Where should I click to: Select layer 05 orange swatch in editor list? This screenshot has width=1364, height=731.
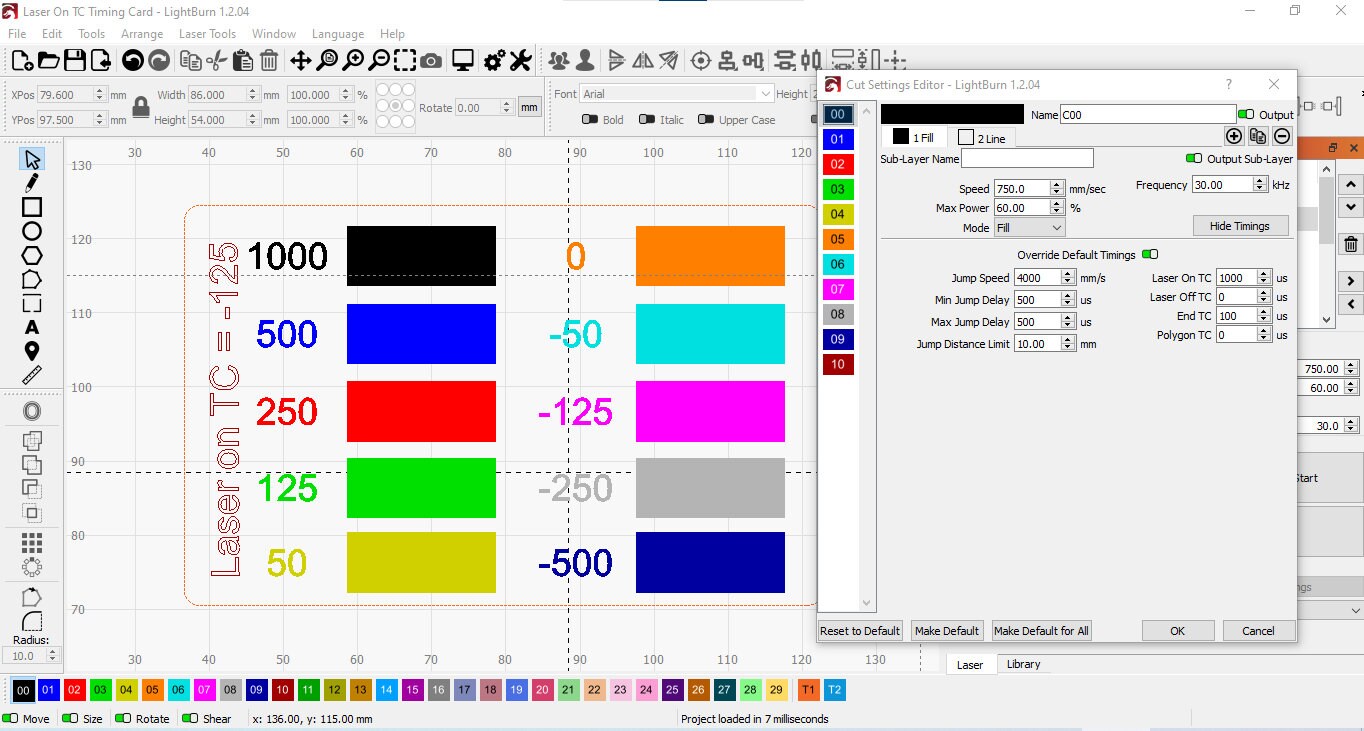click(837, 239)
